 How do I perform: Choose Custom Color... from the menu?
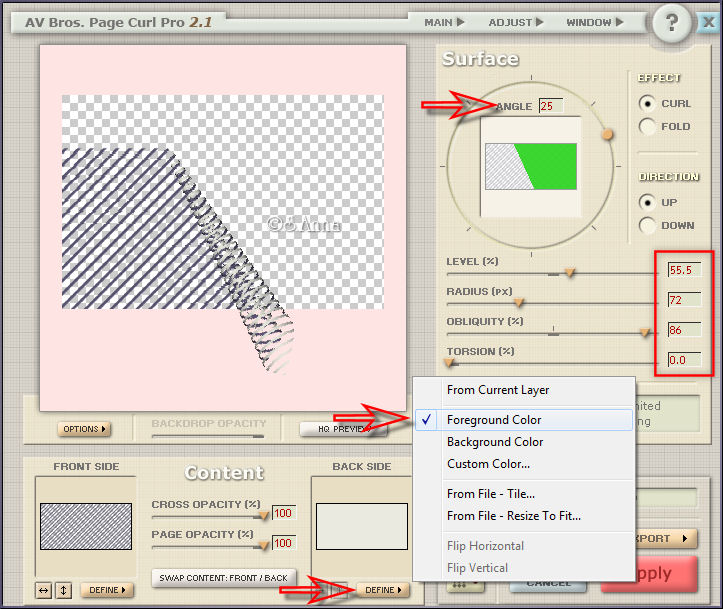click(x=488, y=464)
